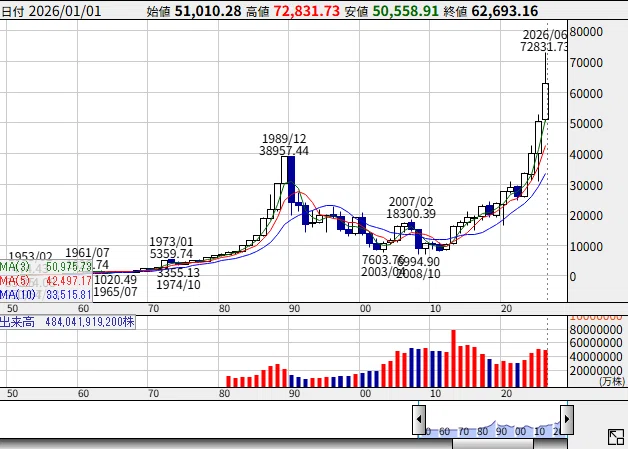Image resolution: width=628 pixels, height=449 pixels.
Task: Click the 80000000 volume axis label
Action: click(x=596, y=330)
